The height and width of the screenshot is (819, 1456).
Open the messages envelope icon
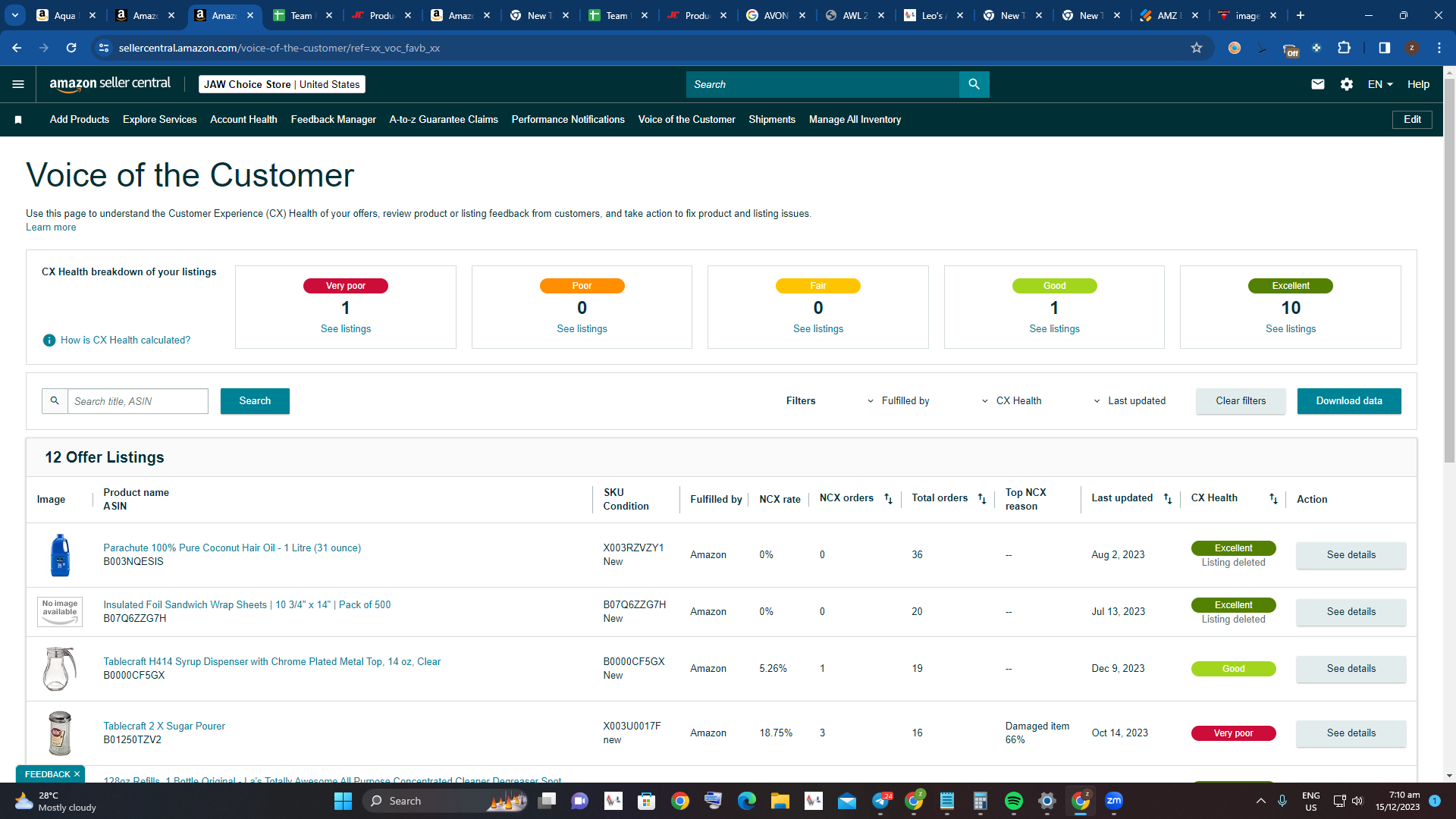(x=1318, y=84)
